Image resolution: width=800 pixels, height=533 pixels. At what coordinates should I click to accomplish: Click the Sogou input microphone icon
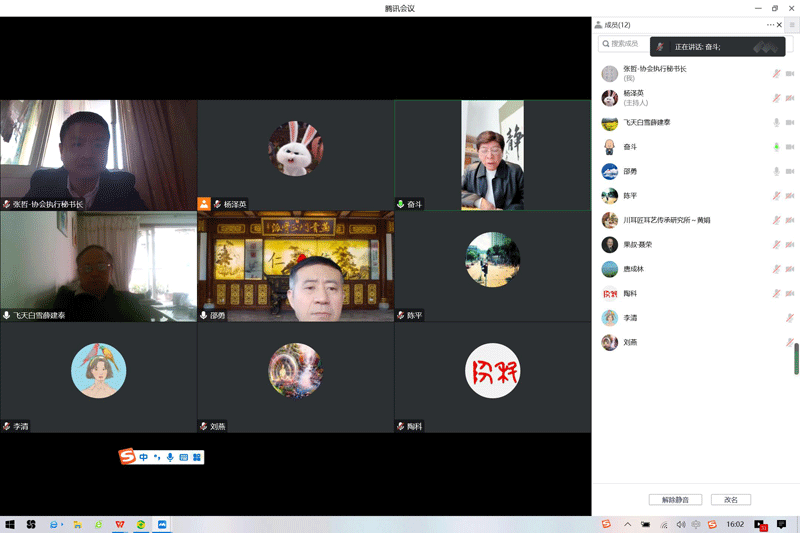click(170, 457)
